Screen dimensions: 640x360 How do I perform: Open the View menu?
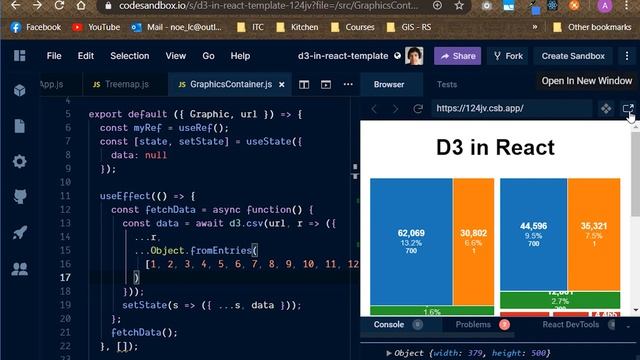click(x=176, y=56)
